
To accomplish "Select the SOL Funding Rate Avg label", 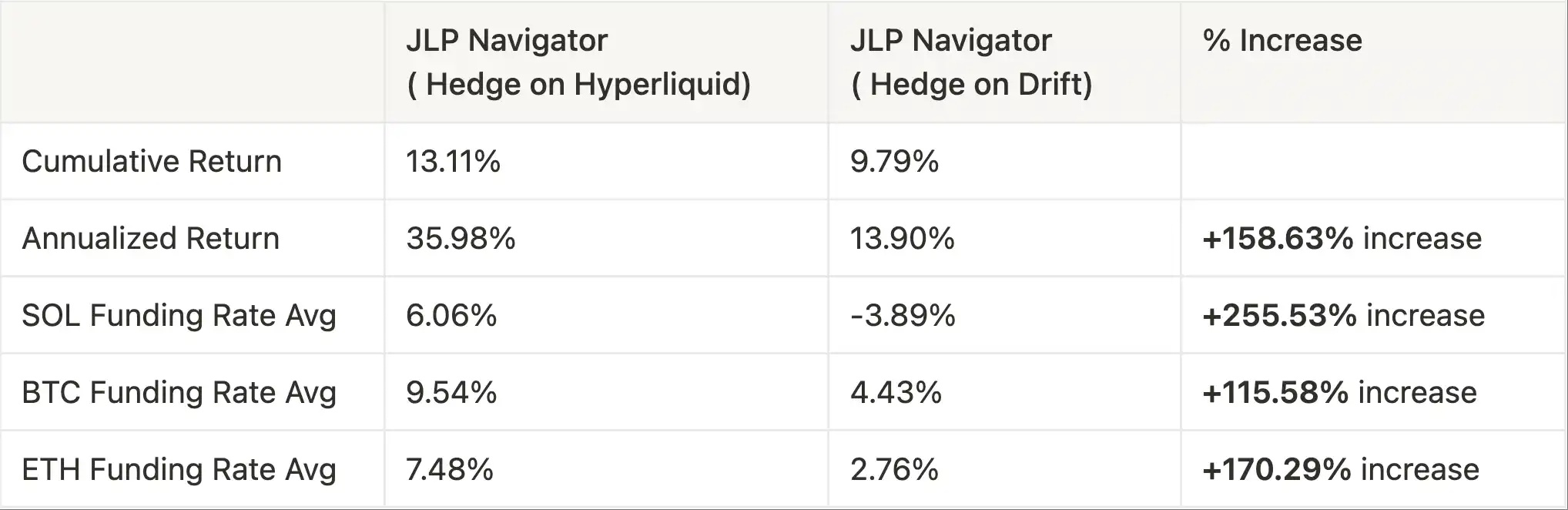I will coord(179,316).
